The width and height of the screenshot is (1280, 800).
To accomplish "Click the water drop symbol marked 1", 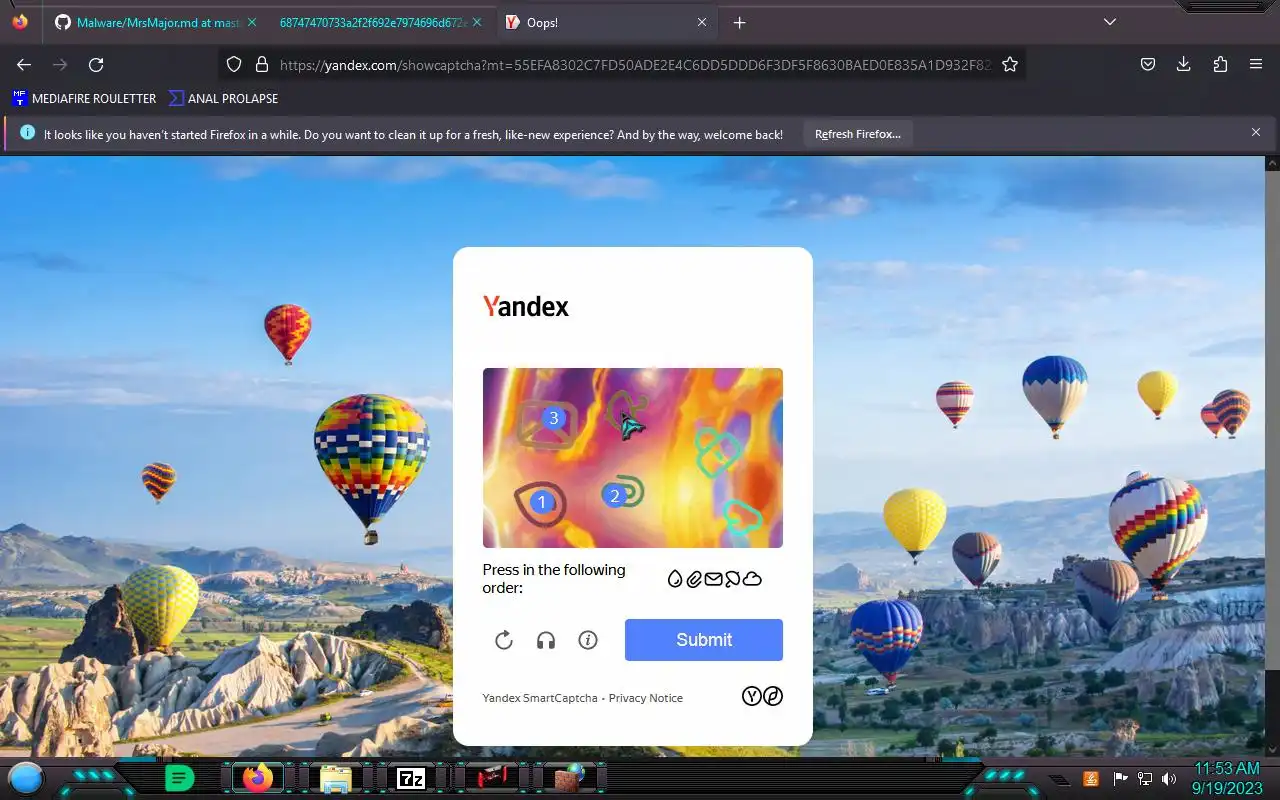I will 540,502.
